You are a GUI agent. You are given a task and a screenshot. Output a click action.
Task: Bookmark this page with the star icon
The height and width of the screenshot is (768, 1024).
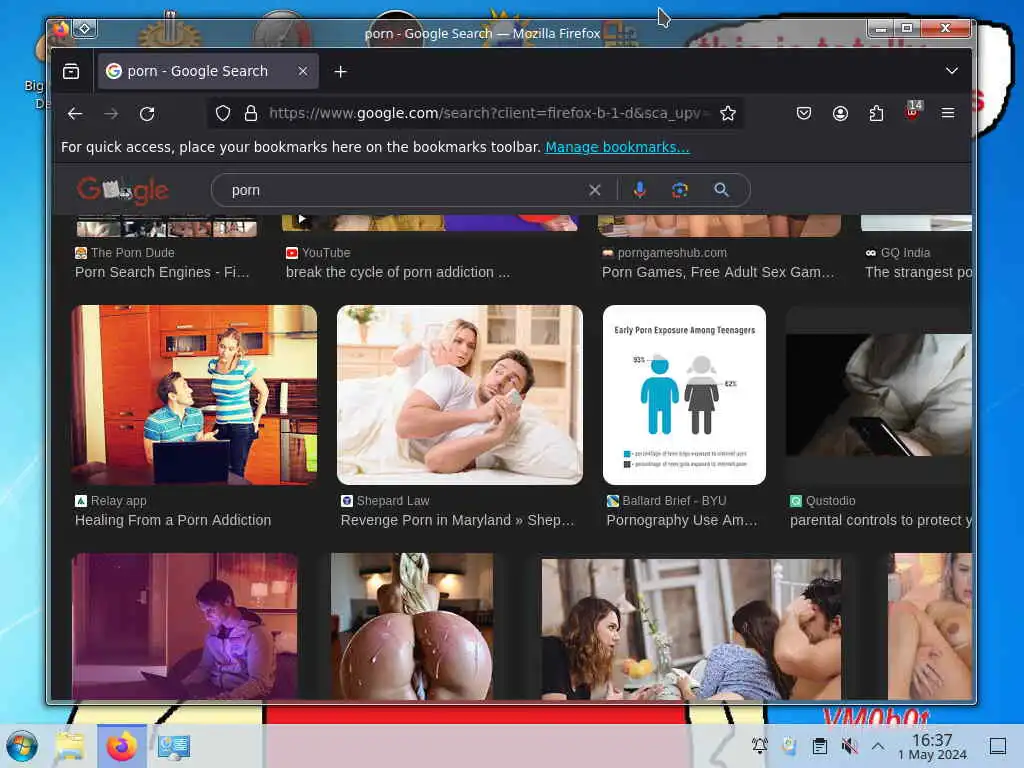point(728,114)
